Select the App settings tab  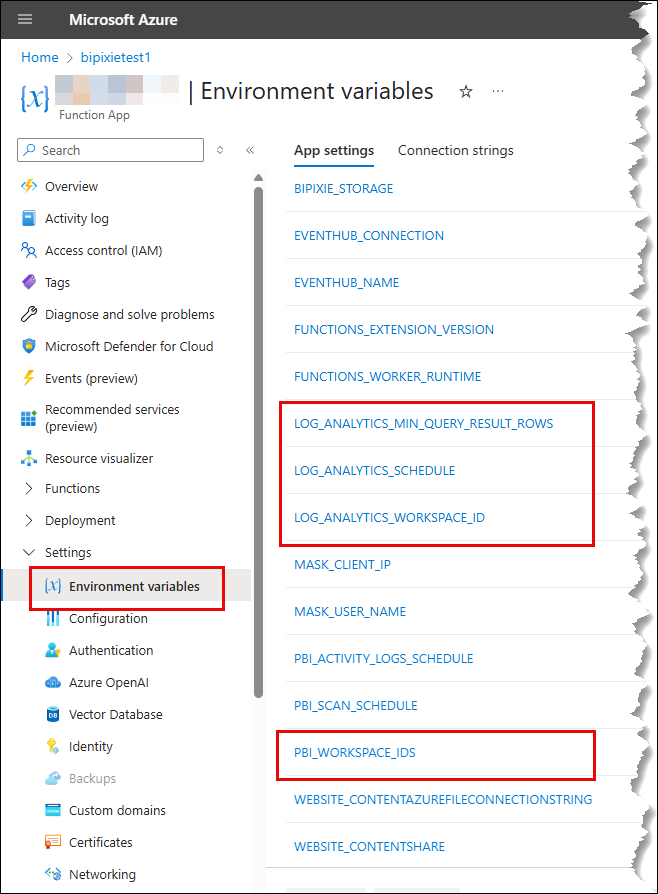333,150
